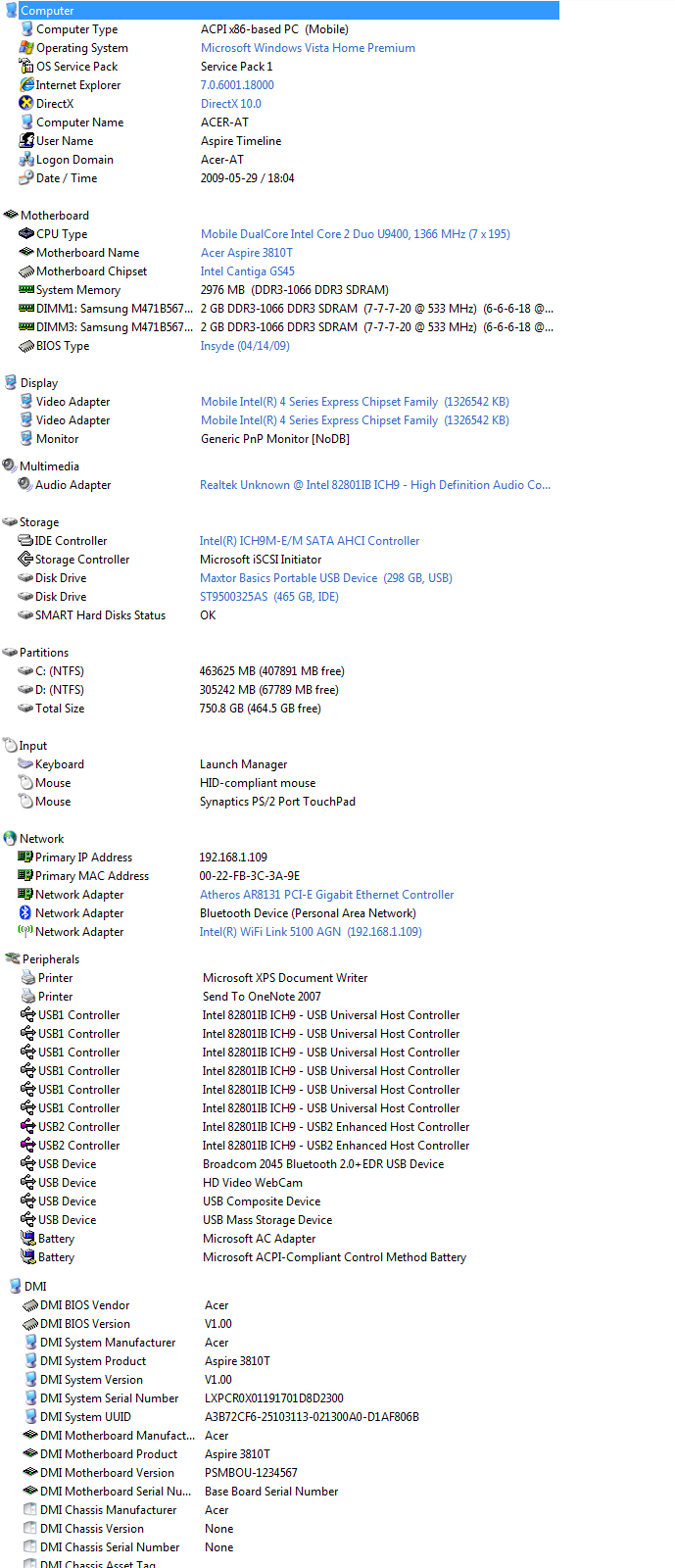Click 'Send To OneNote 2007' printer value

pyautogui.click(x=262, y=997)
